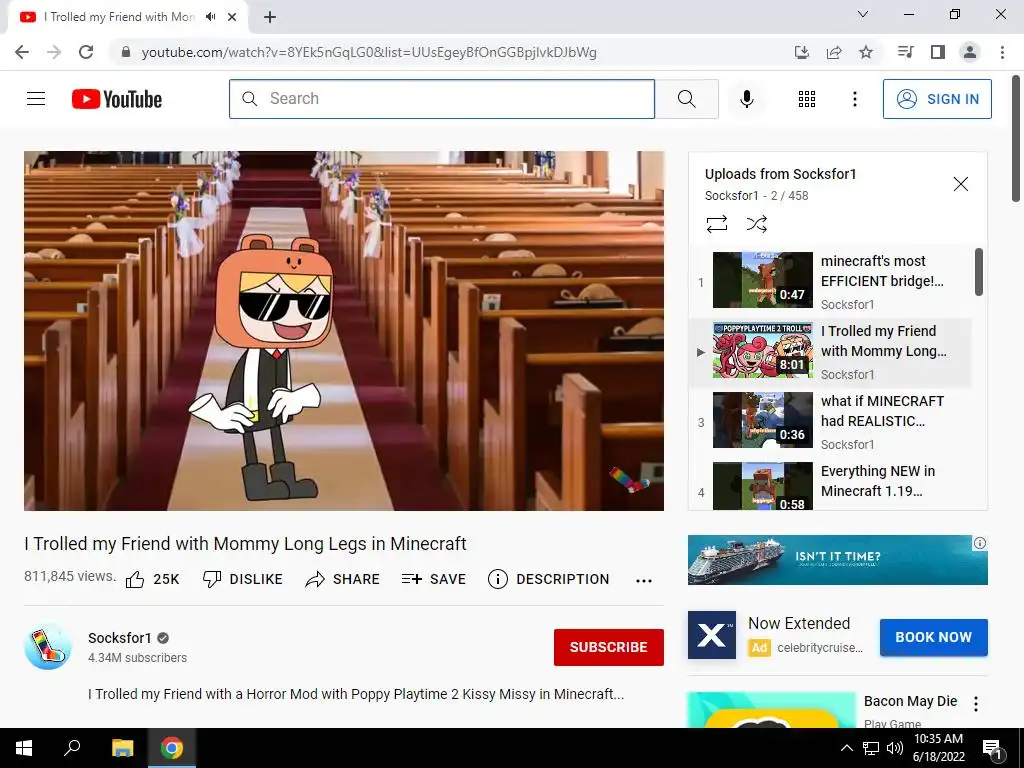Start voice search with microphone icon
Screen dimensions: 1024x768
746,99
